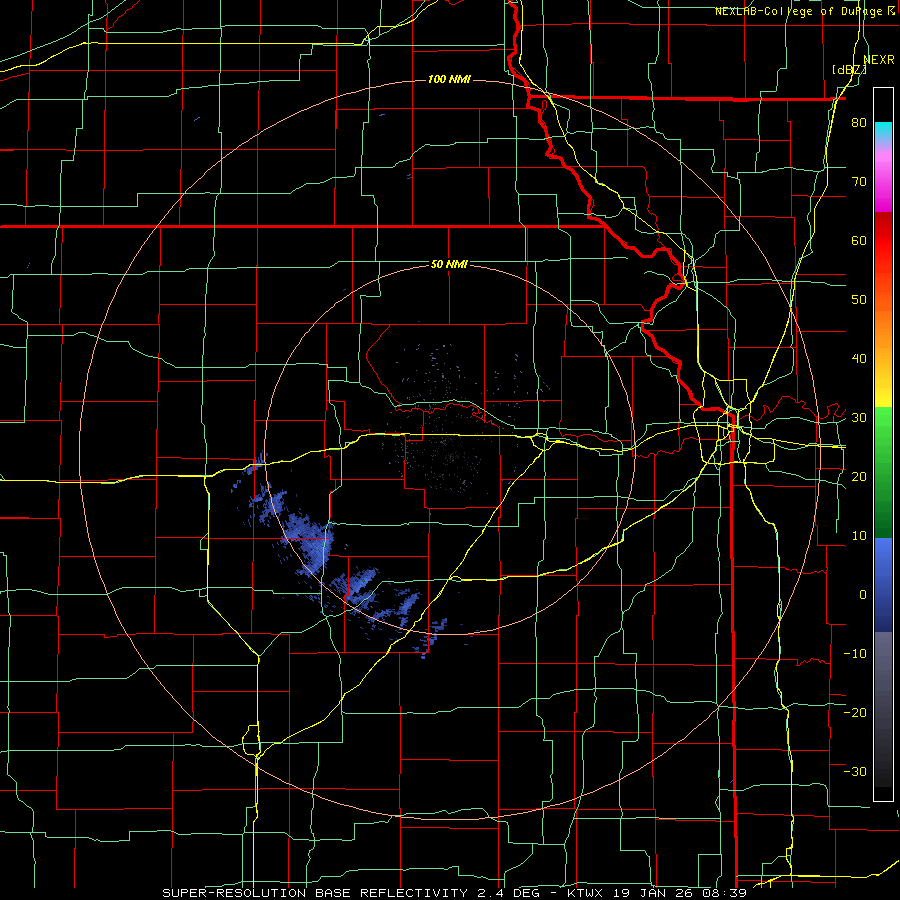Click the 50 NMI range ring label
The width and height of the screenshot is (900, 900).
coord(449,265)
